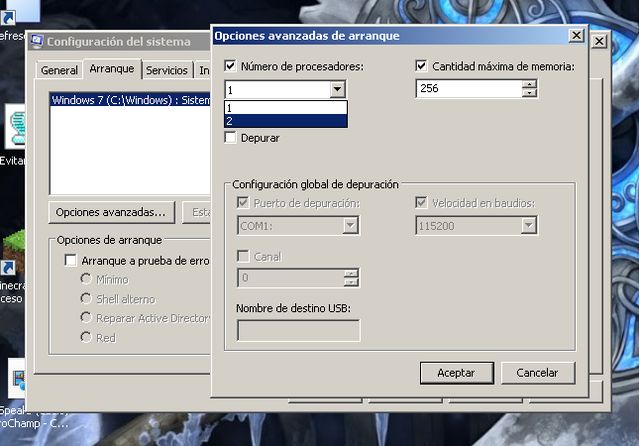Image resolution: width=640 pixels, height=446 pixels.
Task: Toggle the Cantidad máxima de memoria checkbox
Action: (x=421, y=66)
